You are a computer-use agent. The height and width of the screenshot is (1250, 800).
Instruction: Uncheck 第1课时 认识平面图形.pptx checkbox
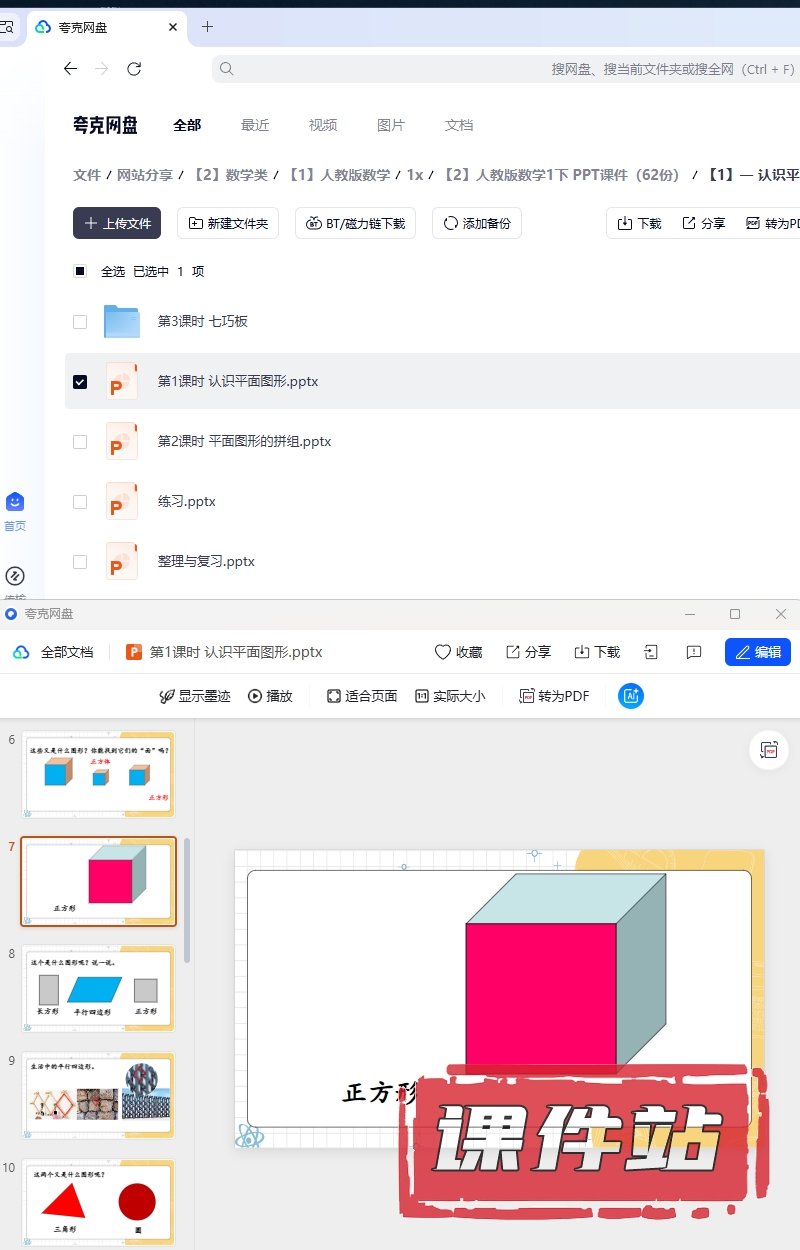[x=80, y=382]
